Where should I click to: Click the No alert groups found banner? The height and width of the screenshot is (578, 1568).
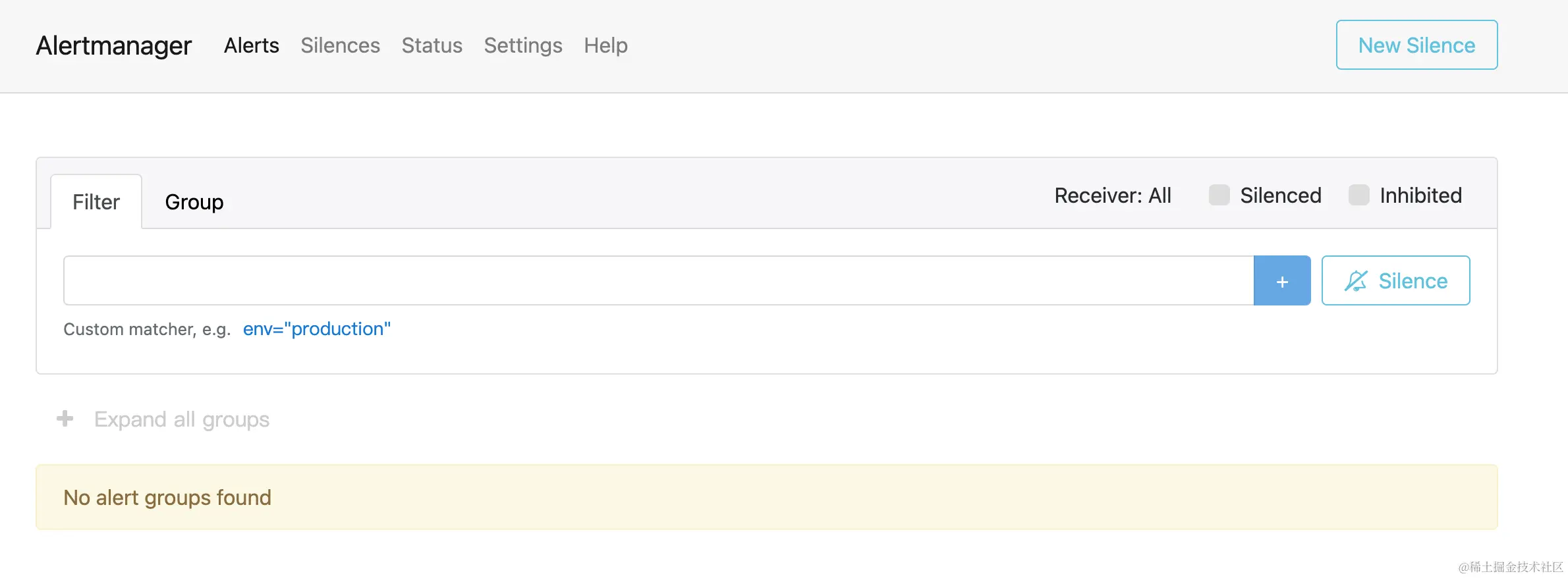coord(766,497)
